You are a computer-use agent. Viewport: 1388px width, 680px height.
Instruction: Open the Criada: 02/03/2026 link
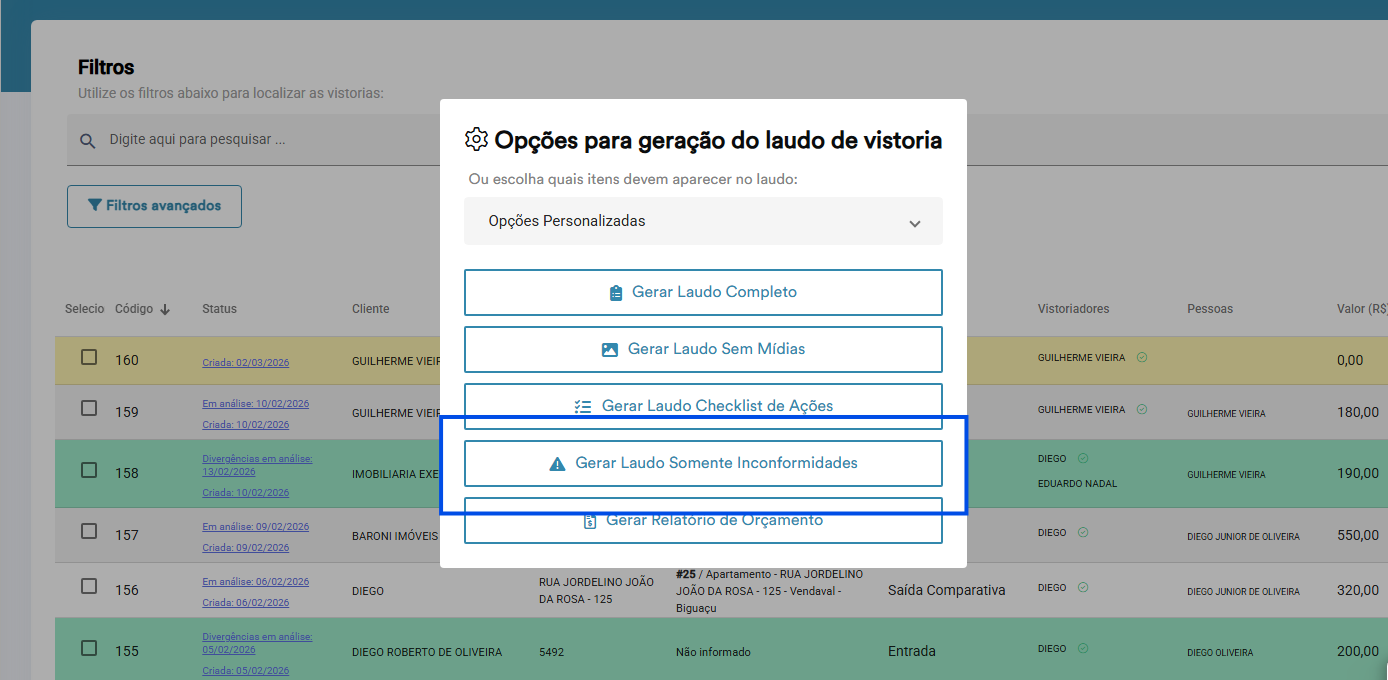(247, 361)
